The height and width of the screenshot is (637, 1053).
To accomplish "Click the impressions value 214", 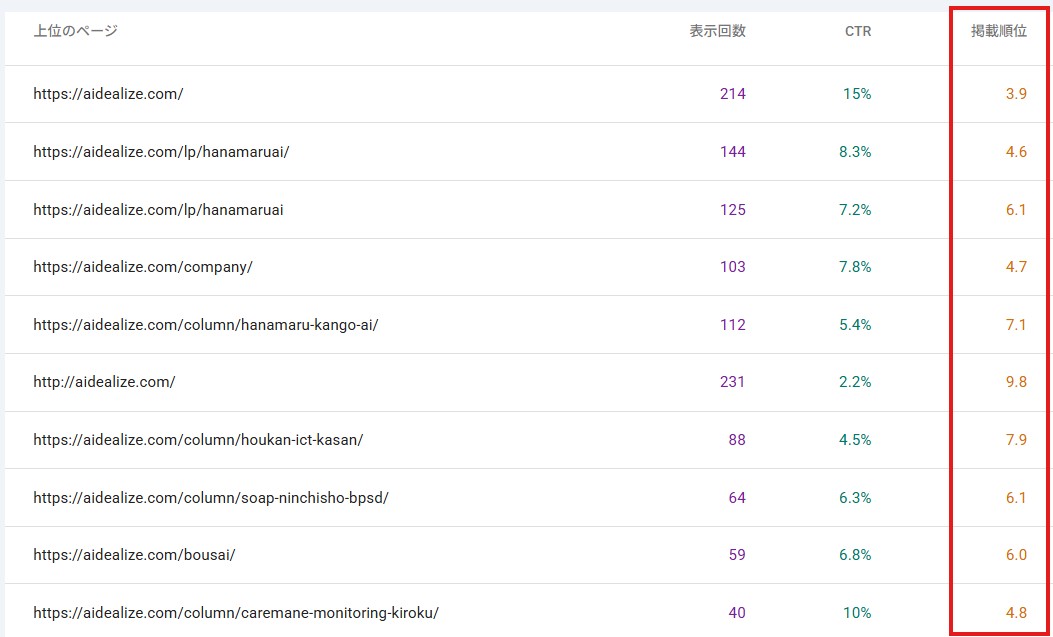I will [733, 94].
